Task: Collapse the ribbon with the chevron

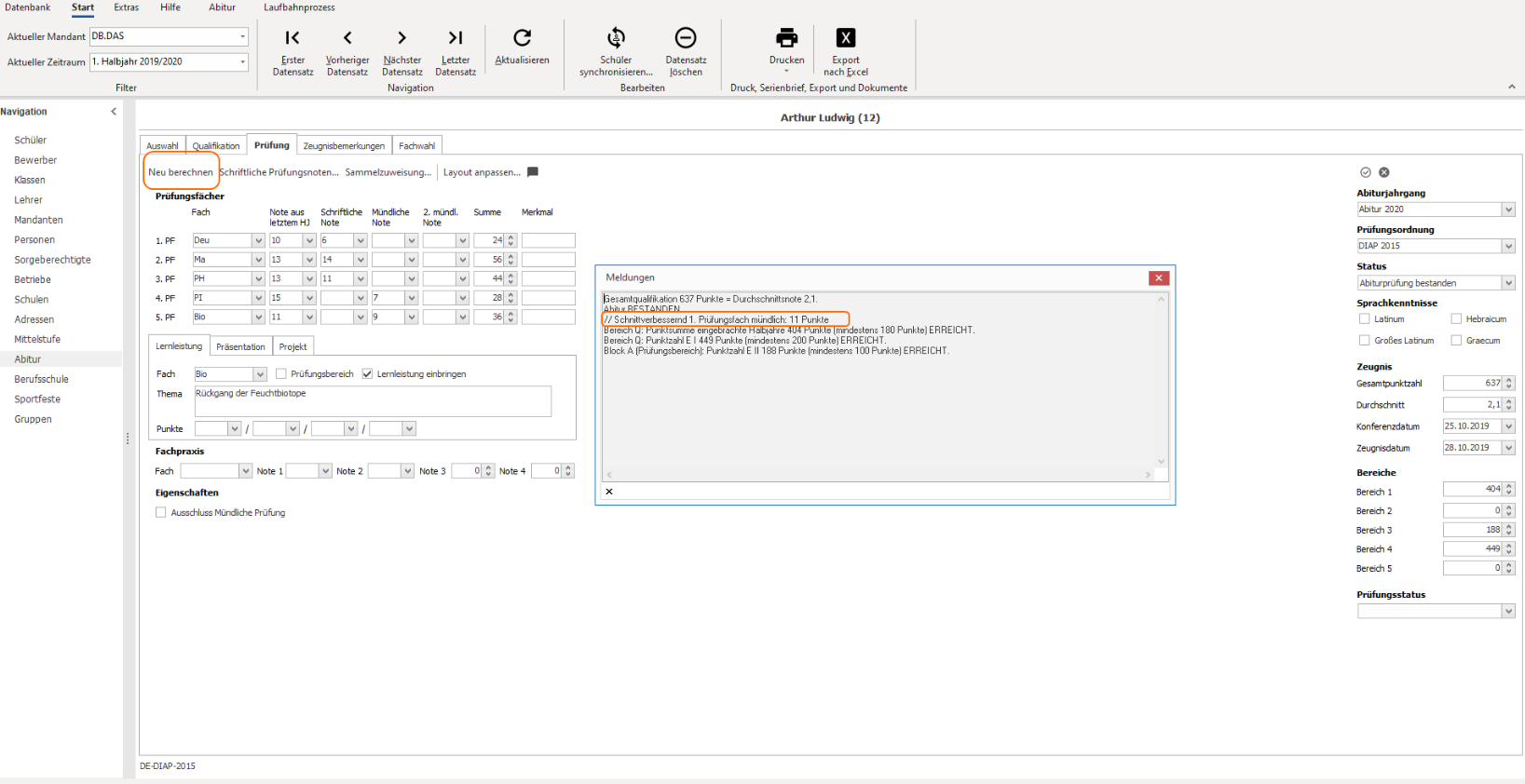Action: (1511, 87)
